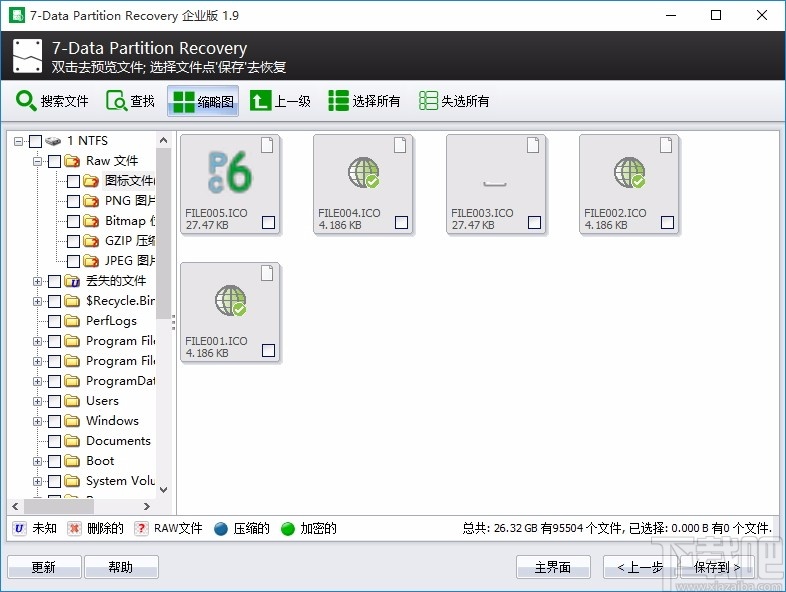The width and height of the screenshot is (786, 592).
Task: Click 保存到> to save files
Action: [717, 567]
